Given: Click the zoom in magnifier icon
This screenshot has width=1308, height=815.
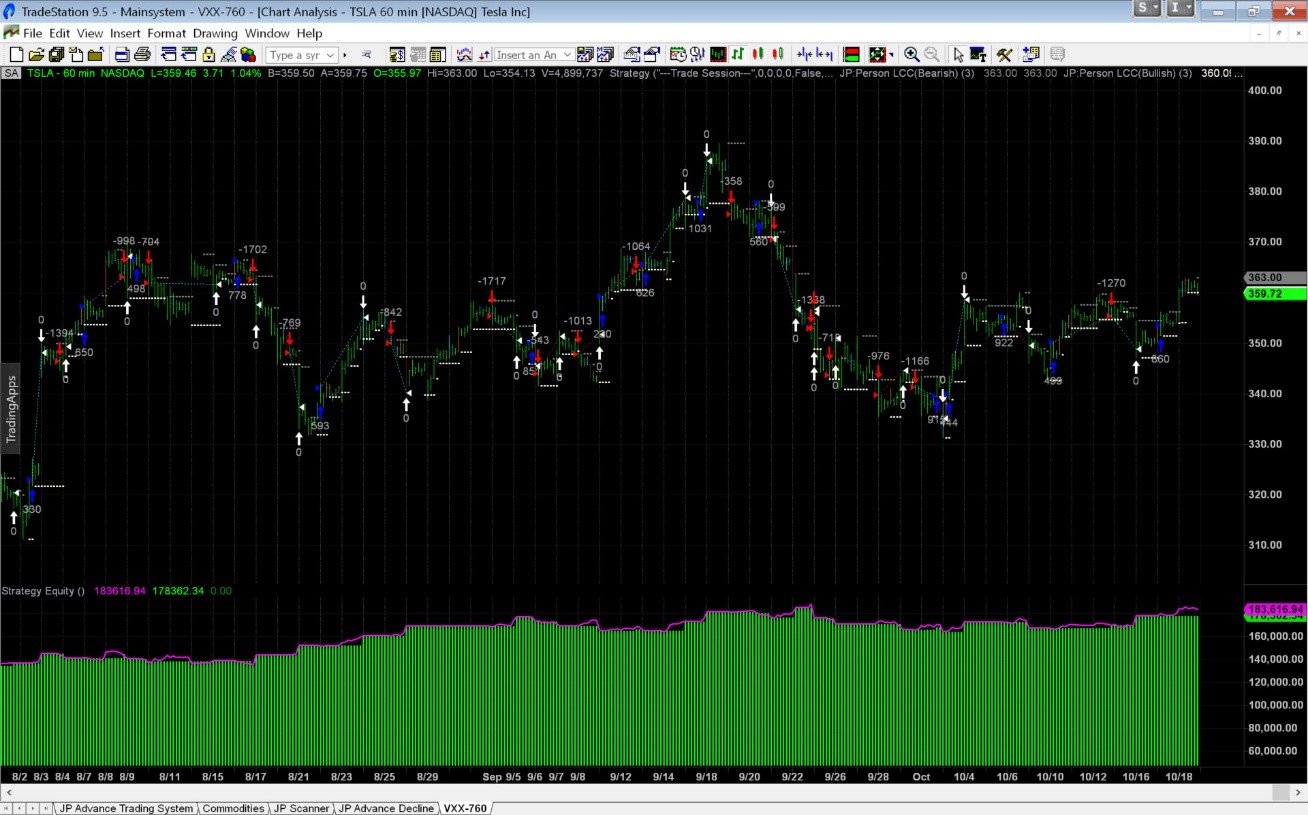Looking at the screenshot, I should 911,55.
